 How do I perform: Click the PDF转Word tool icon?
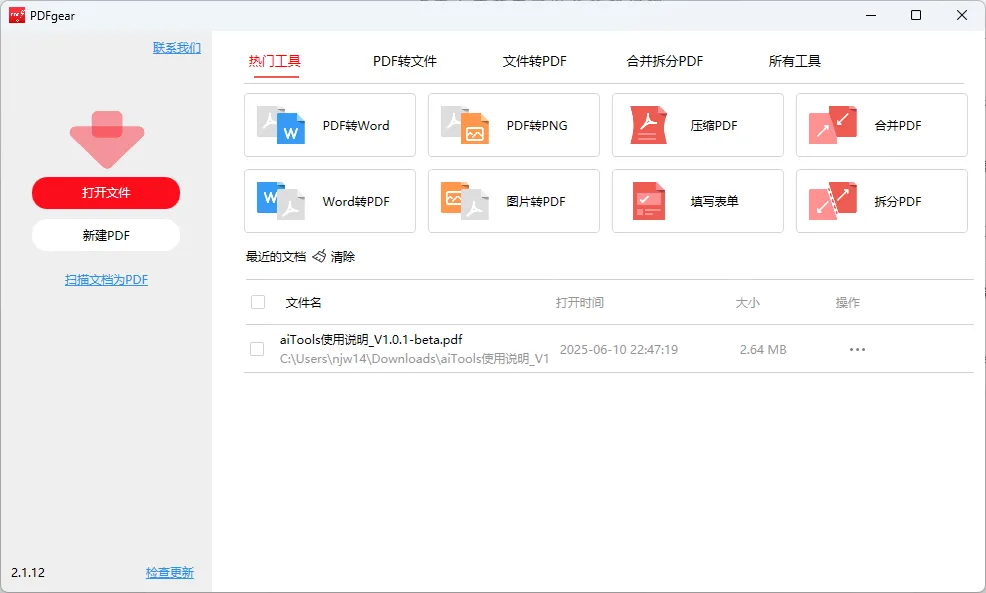(x=281, y=125)
